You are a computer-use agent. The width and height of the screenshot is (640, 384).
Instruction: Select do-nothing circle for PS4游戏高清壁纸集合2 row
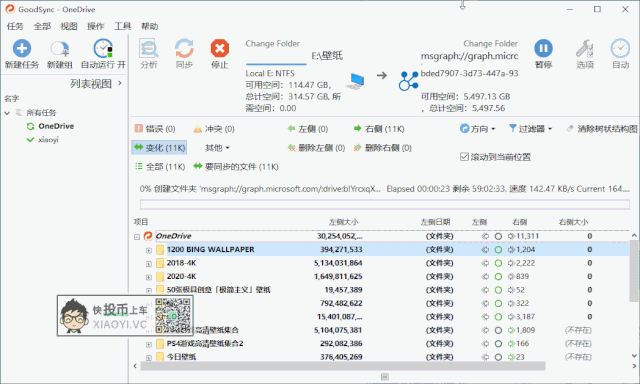click(498, 344)
